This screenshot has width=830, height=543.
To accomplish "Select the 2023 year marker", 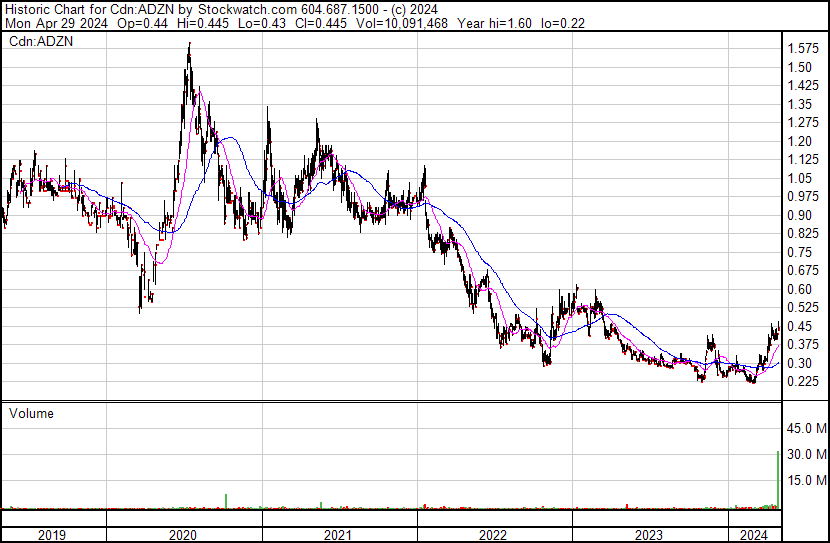I will (x=650, y=535).
